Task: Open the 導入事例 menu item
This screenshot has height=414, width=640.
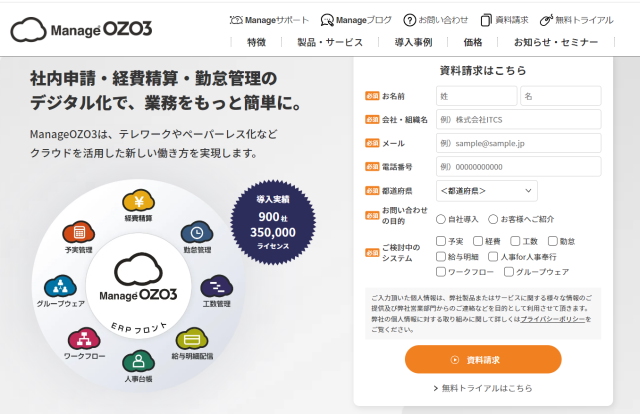Action: pos(413,42)
